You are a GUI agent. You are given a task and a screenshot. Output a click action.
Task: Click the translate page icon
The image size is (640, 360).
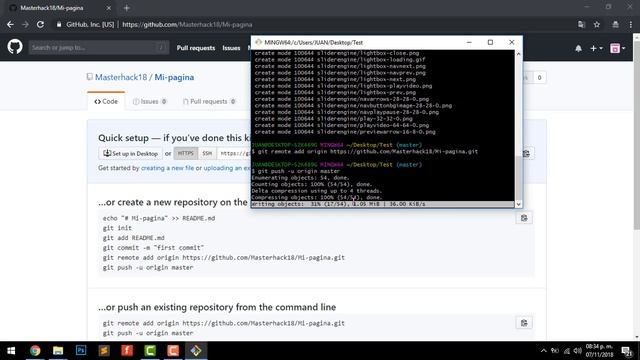click(x=581, y=24)
